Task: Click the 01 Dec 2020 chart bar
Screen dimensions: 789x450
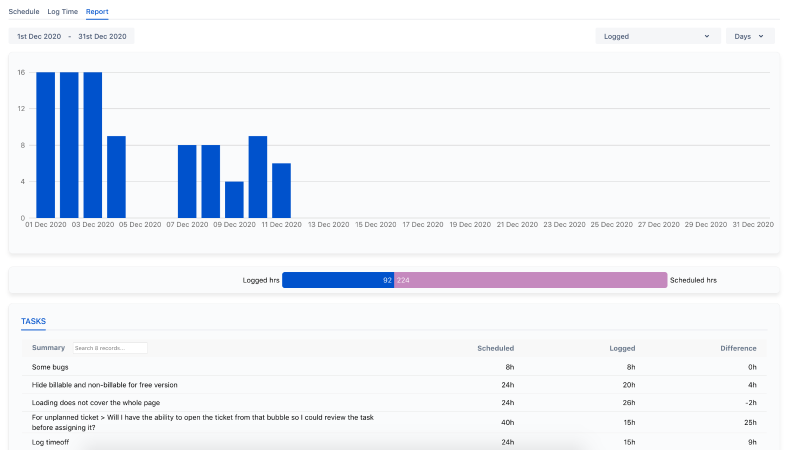Action: tap(45, 145)
